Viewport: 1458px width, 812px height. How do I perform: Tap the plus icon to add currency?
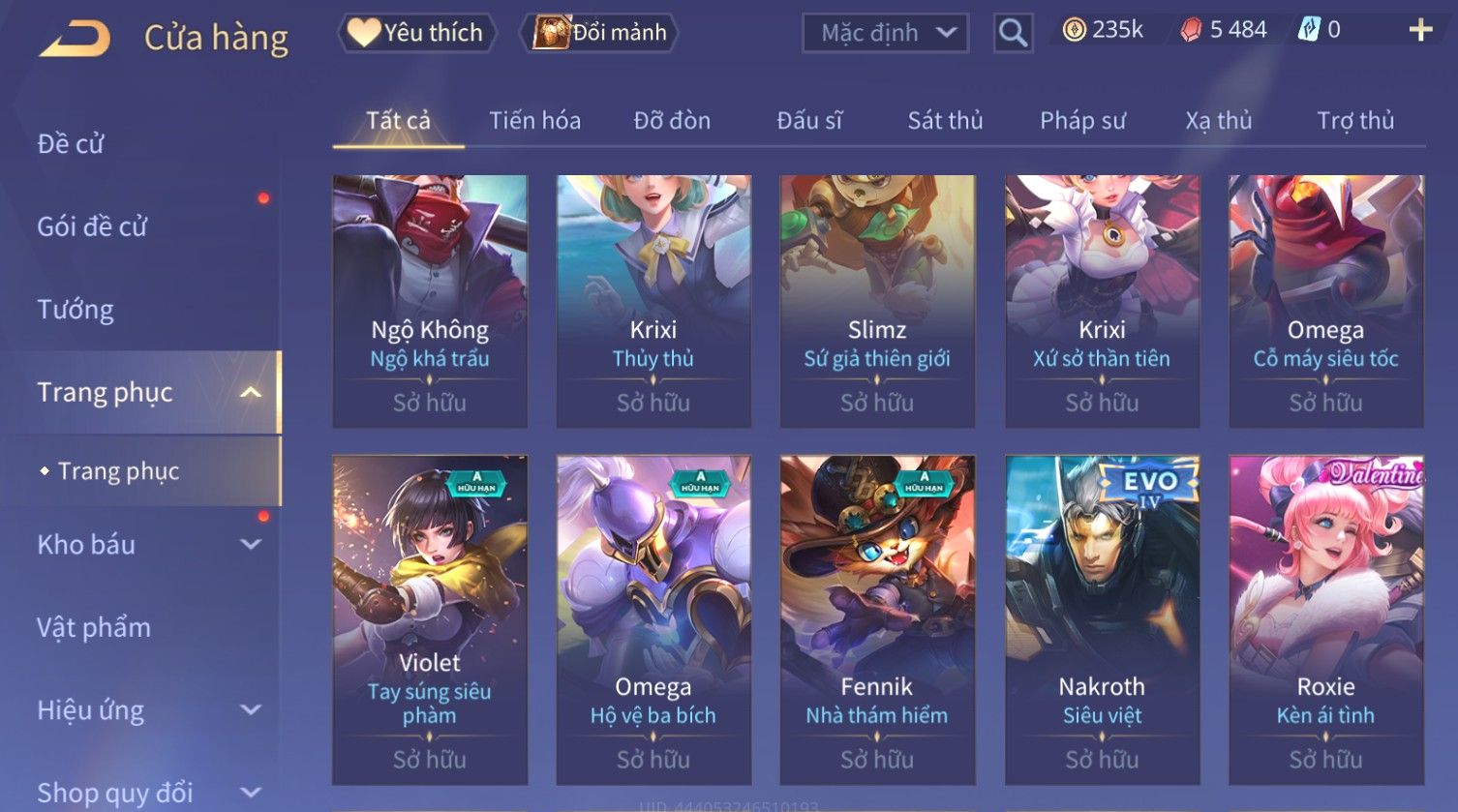click(x=1420, y=30)
